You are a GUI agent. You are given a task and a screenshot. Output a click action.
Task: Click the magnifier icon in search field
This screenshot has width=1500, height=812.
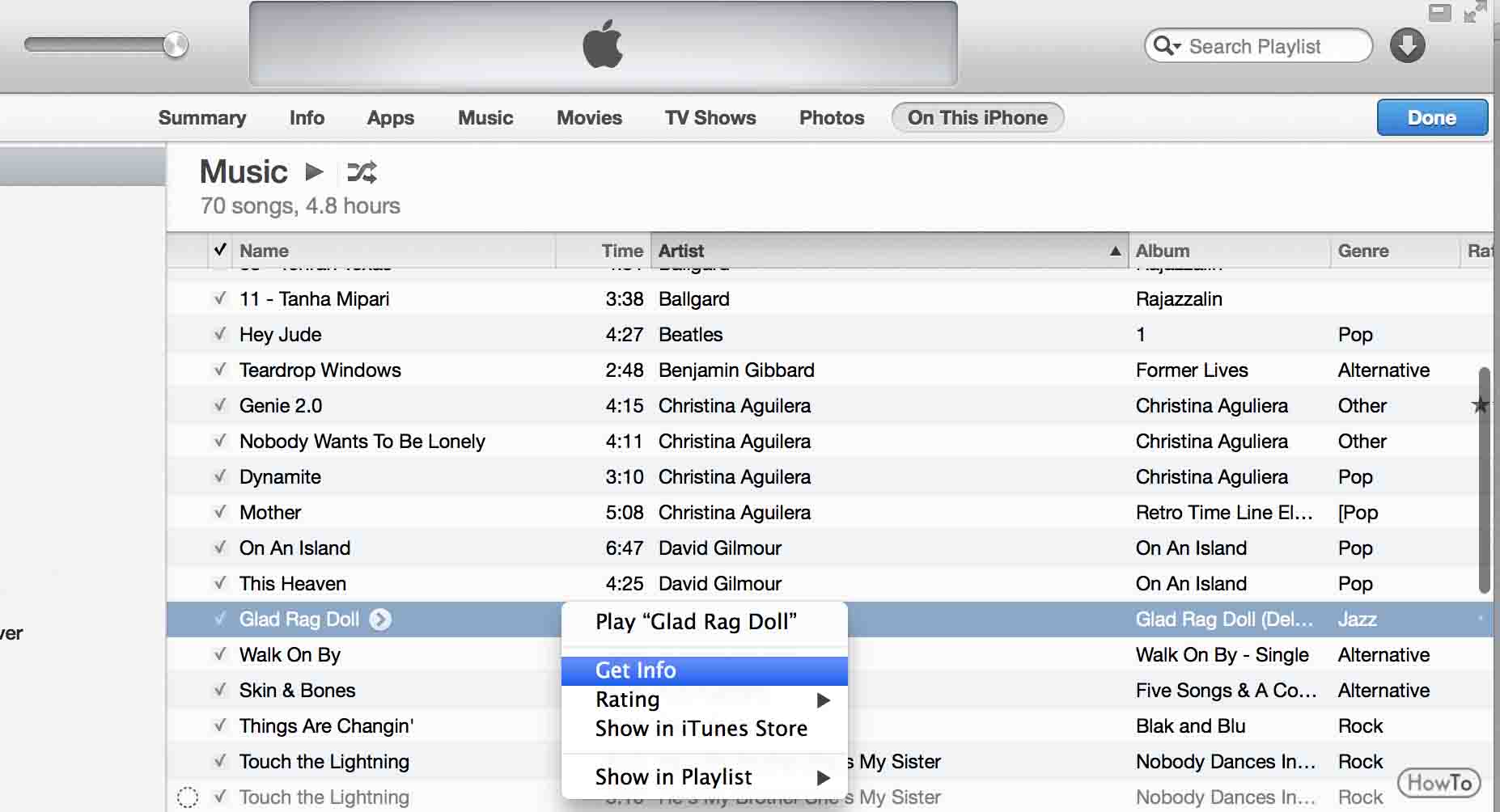coord(1167,45)
